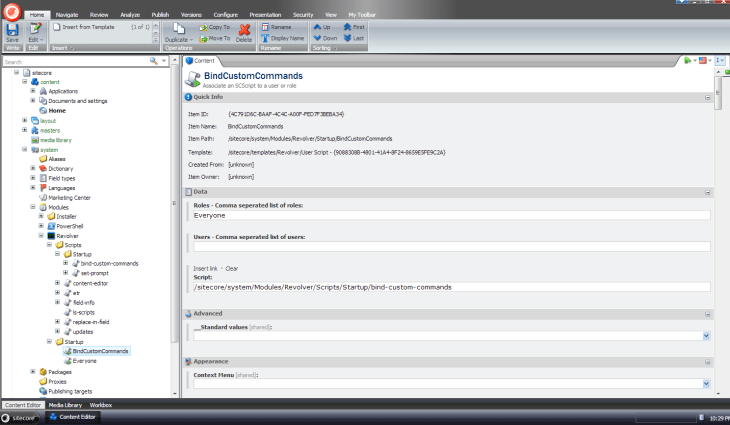Click the Insert link link
Viewport: 730px width, 425px height.
tap(205, 269)
